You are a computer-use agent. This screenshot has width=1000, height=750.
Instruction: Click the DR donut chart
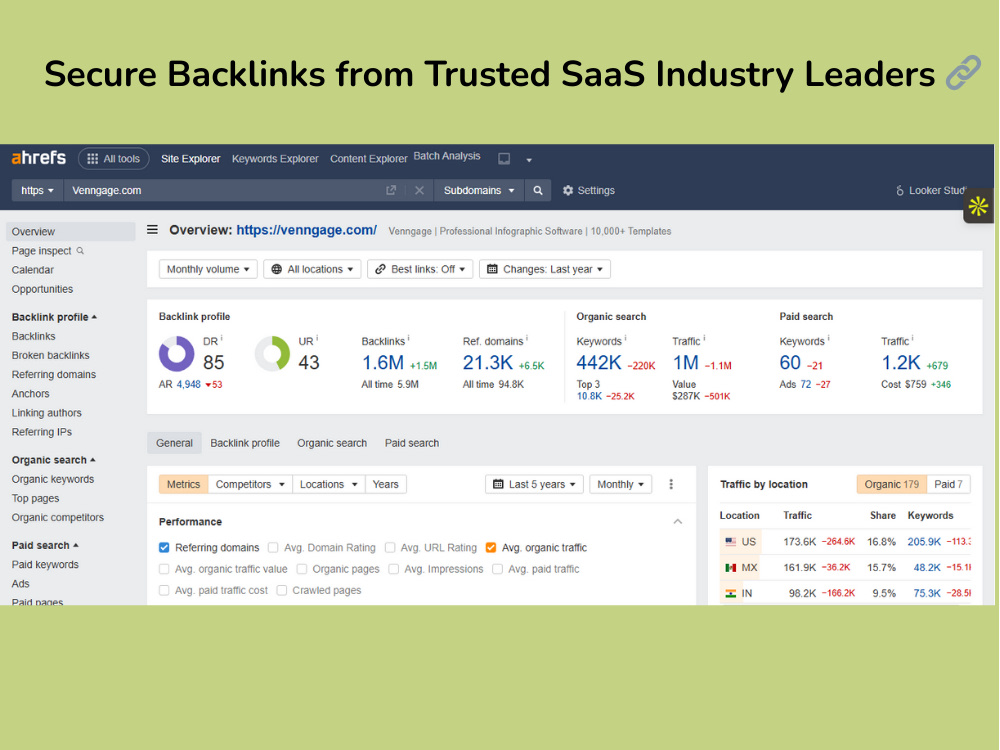177,354
